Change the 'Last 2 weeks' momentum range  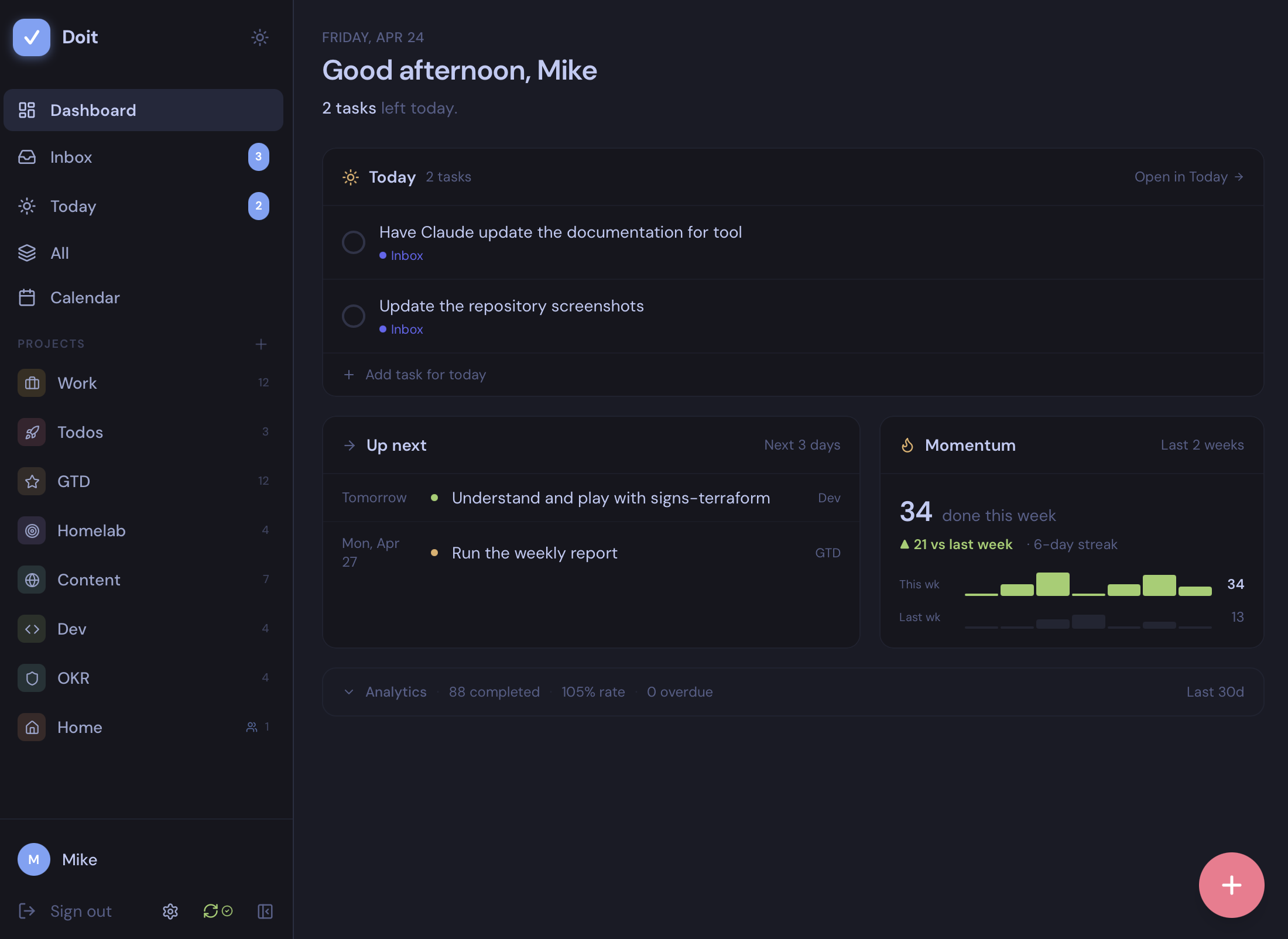tap(1202, 445)
